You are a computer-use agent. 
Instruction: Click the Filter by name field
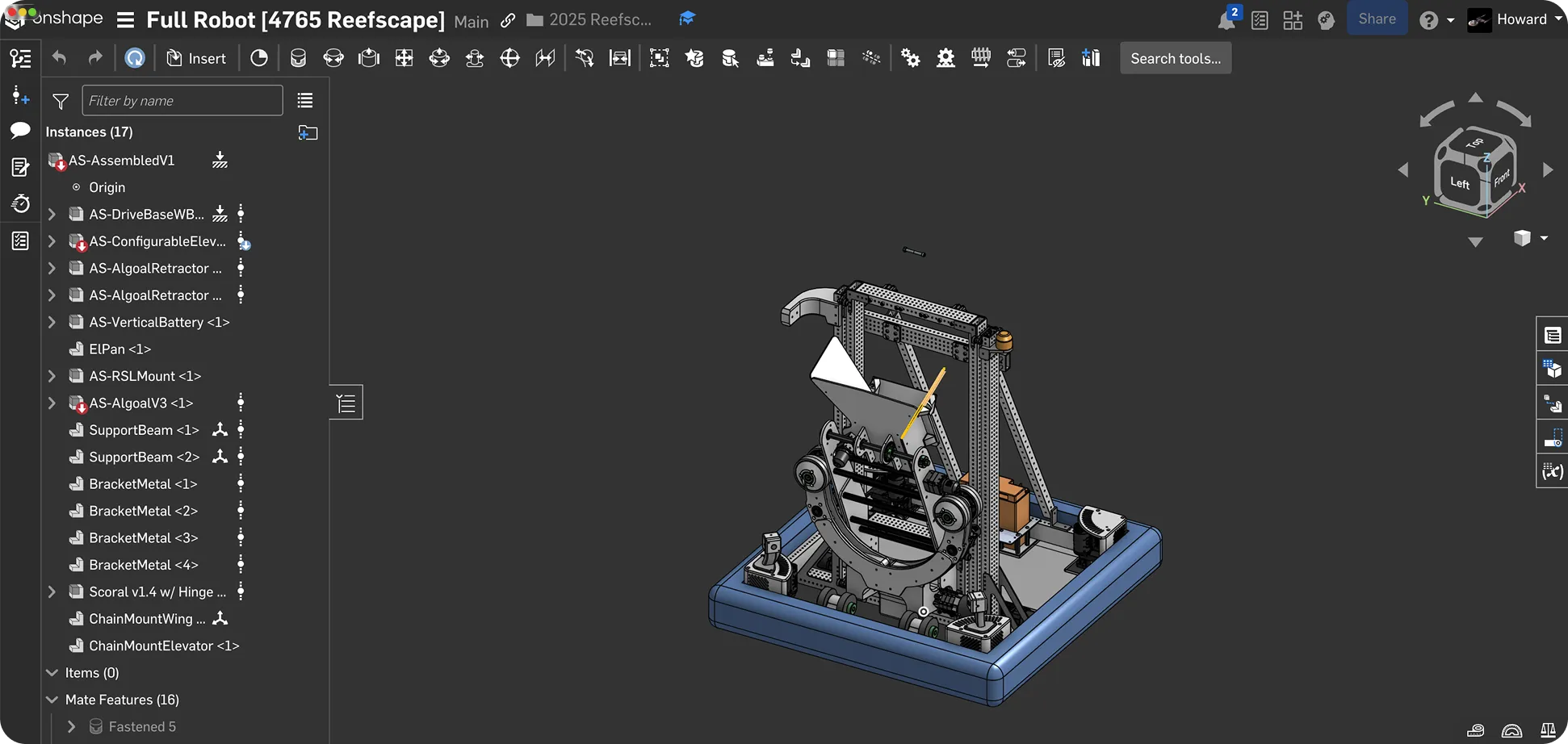tap(182, 101)
